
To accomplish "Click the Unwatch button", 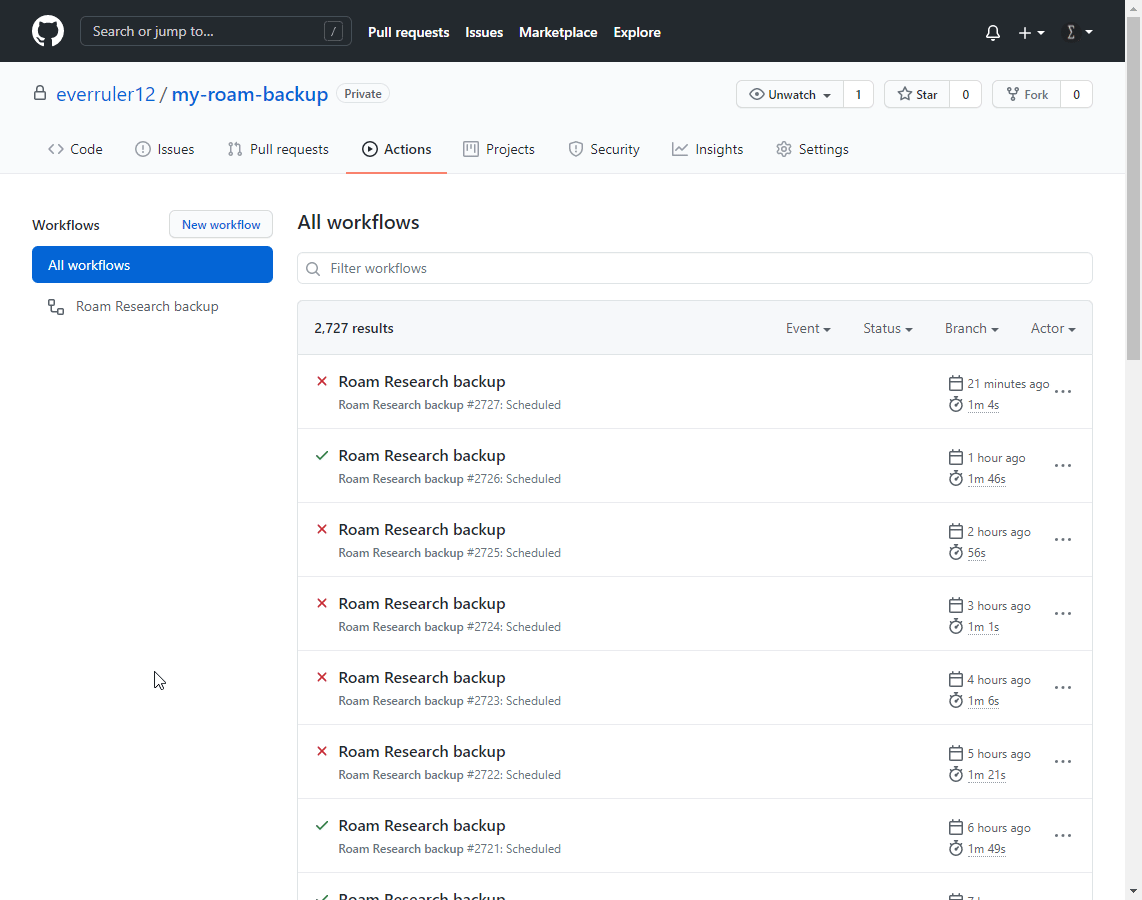I will coord(790,95).
